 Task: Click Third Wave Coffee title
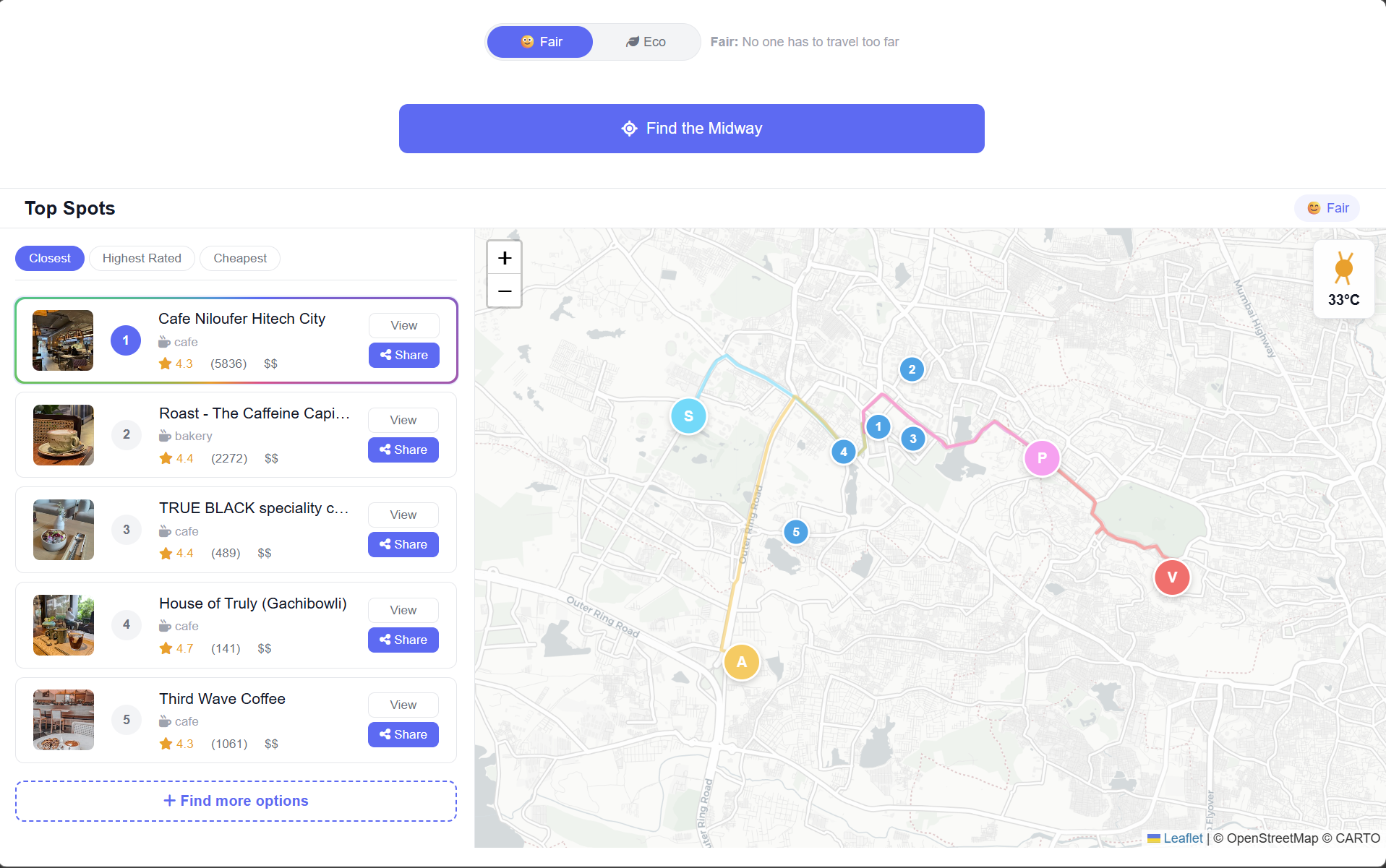tap(222, 699)
